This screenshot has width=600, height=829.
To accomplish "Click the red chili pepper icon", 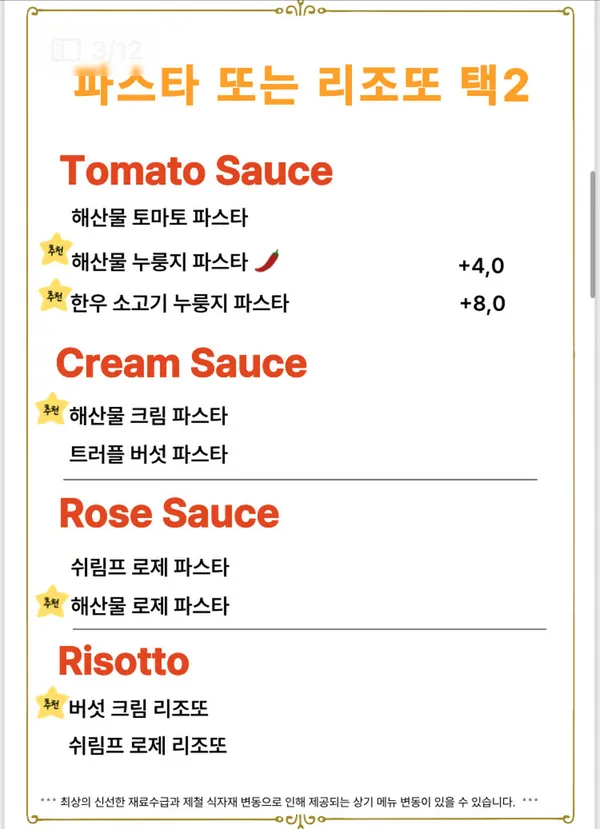I will (x=267, y=261).
